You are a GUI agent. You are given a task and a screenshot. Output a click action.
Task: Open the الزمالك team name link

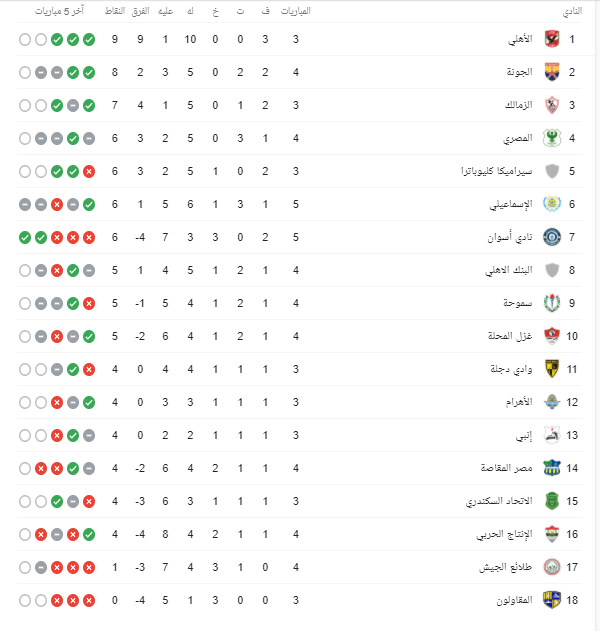pos(519,105)
